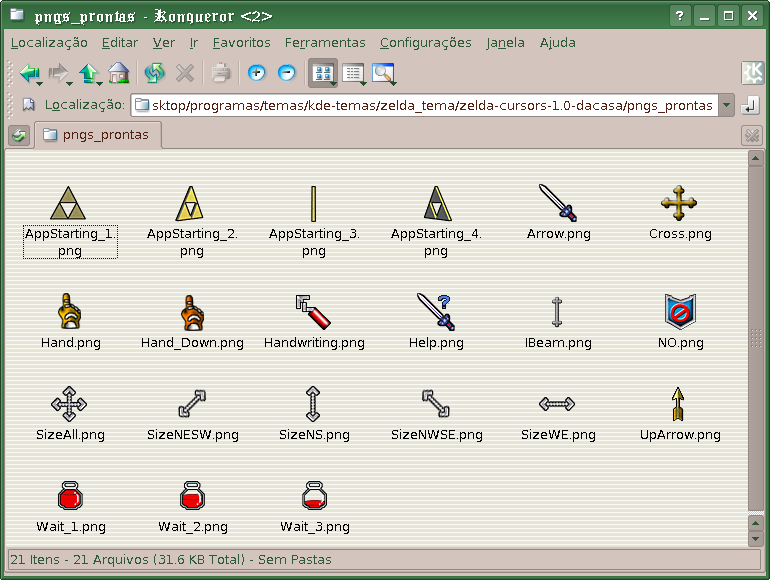Click the scrollbar down arrow at bottom
The width and height of the screenshot is (770, 580).
click(x=755, y=539)
